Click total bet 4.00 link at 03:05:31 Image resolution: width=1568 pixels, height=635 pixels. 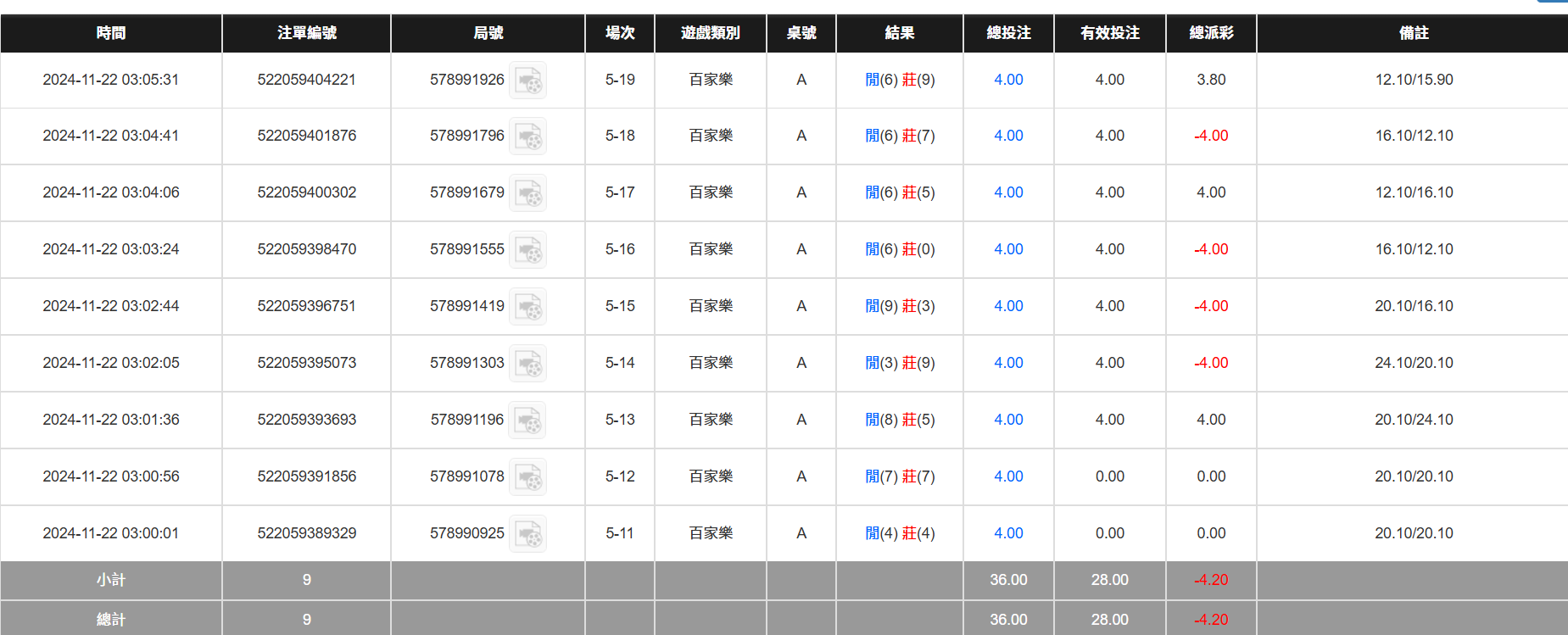[1008, 80]
